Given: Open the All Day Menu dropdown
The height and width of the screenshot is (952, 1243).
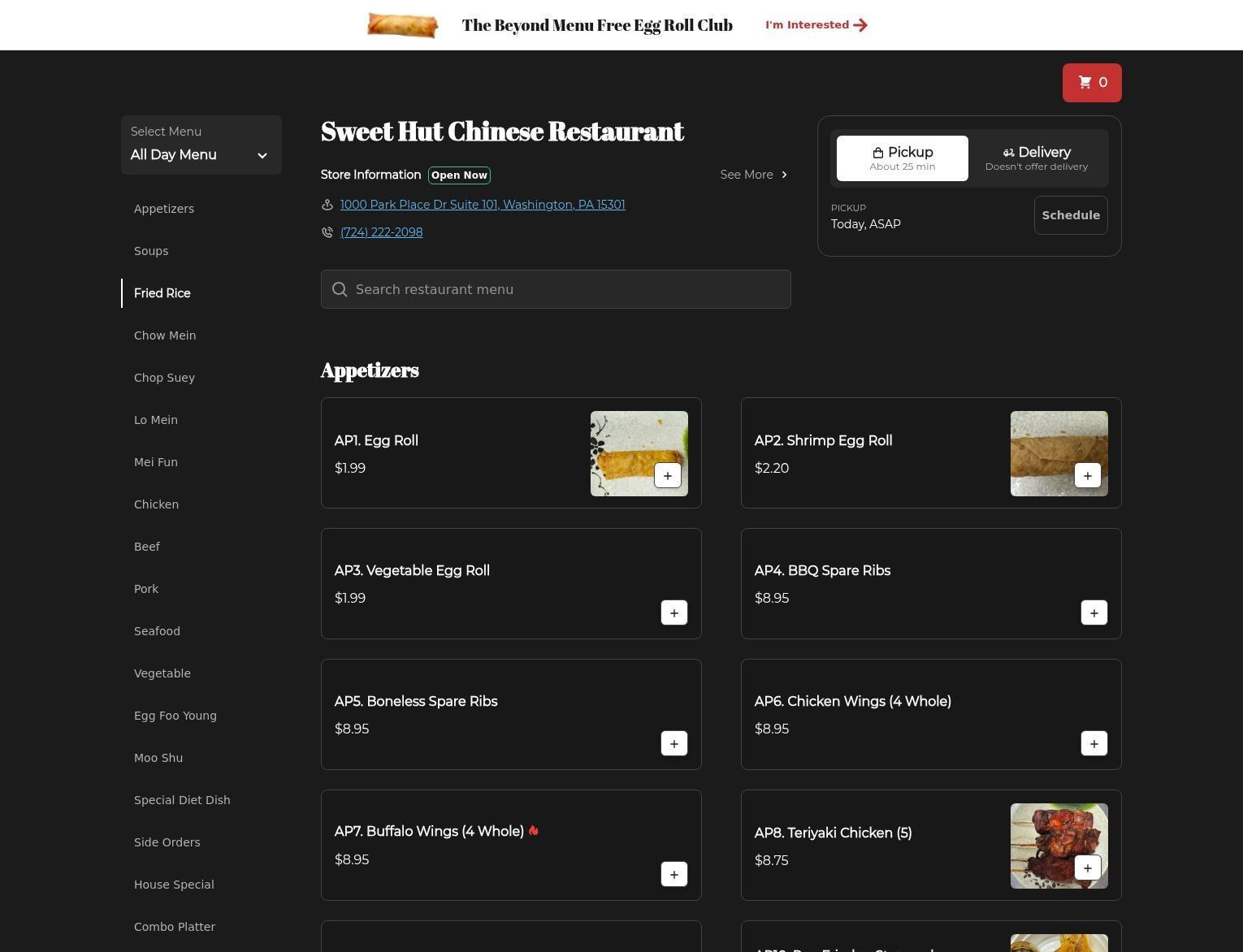Looking at the screenshot, I should [201, 145].
